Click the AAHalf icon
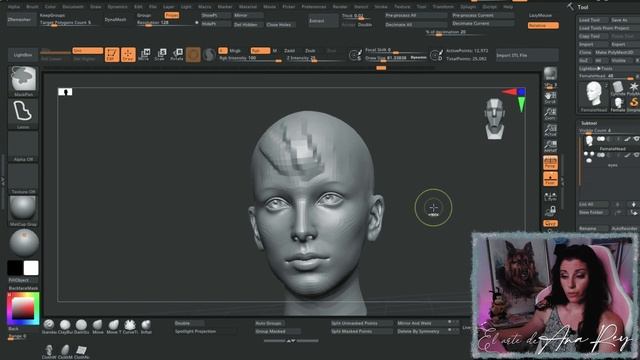The width and height of the screenshot is (640, 360). (x=550, y=146)
